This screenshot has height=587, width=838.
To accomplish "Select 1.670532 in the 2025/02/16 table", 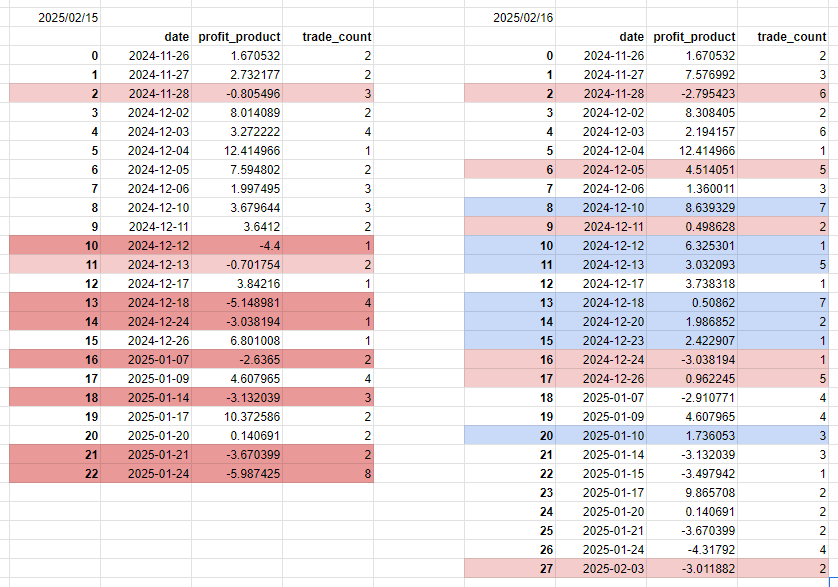I will tap(692, 56).
